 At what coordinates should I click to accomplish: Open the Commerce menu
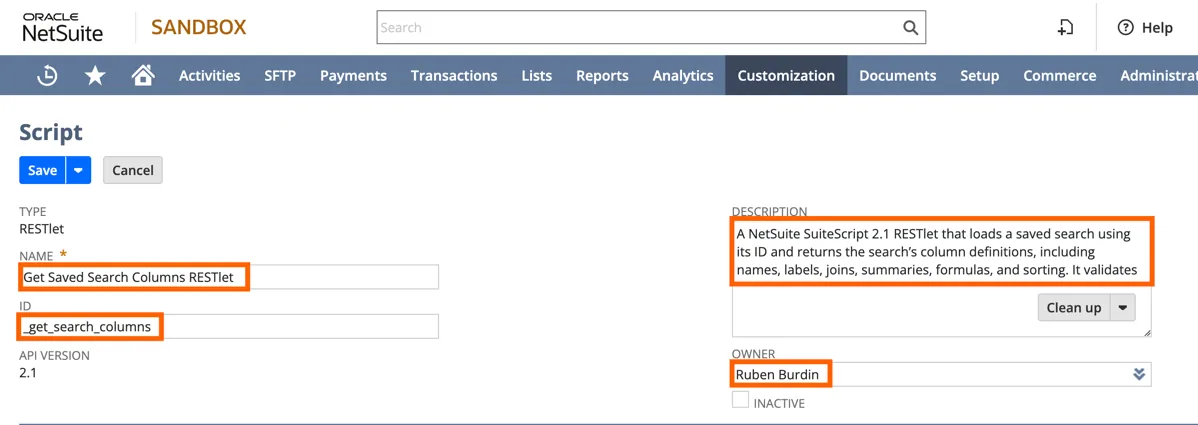click(1060, 76)
